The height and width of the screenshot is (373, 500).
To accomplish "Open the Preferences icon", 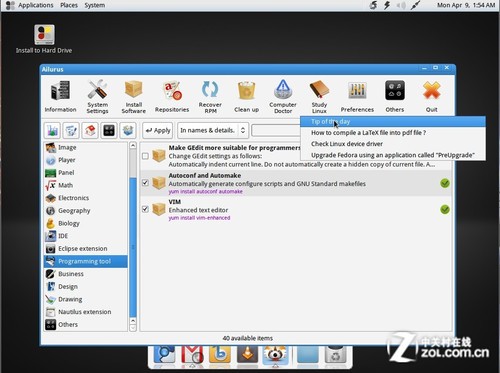I will (357, 96).
